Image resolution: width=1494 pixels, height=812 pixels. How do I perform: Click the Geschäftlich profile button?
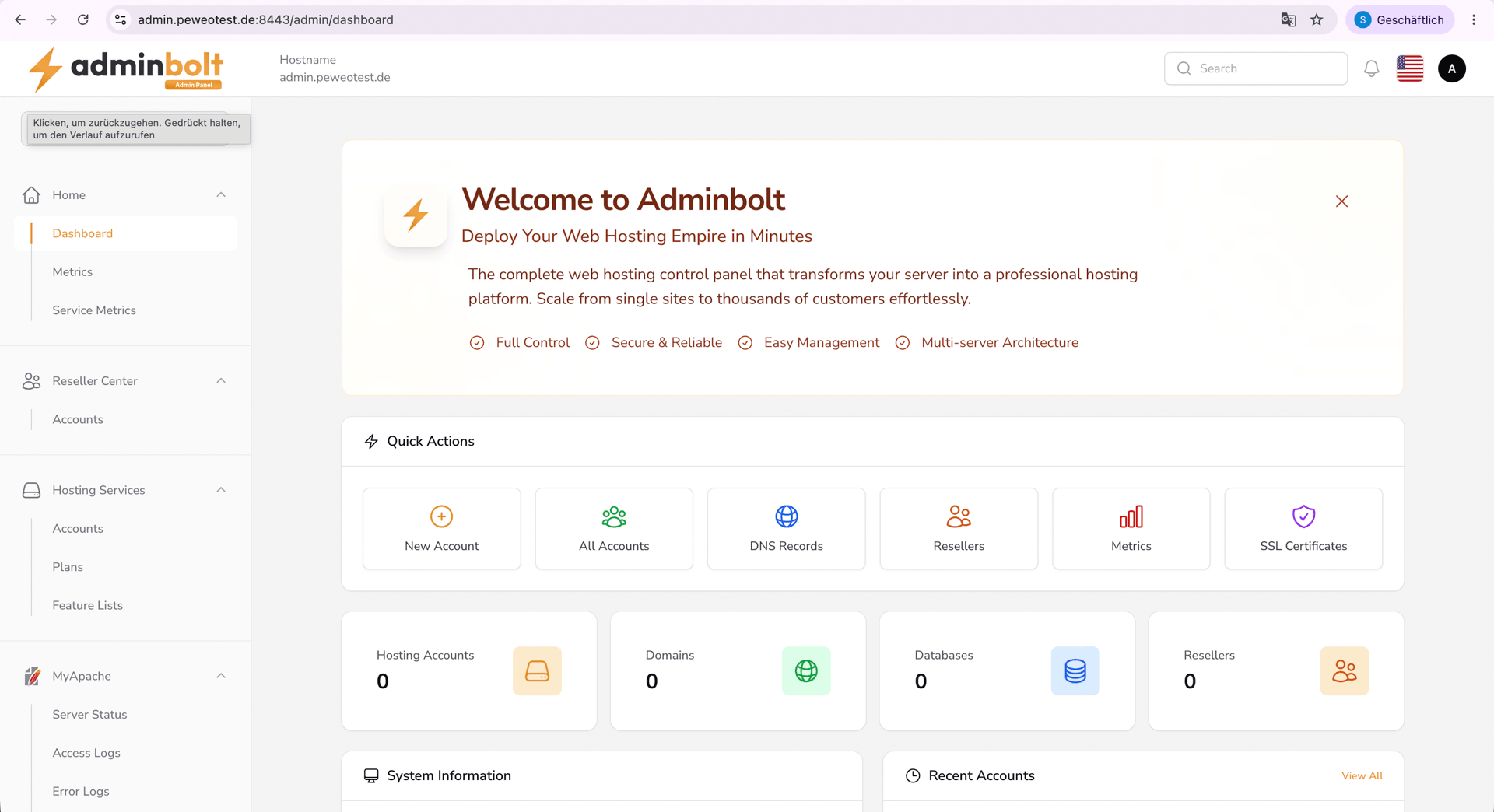1400,19
